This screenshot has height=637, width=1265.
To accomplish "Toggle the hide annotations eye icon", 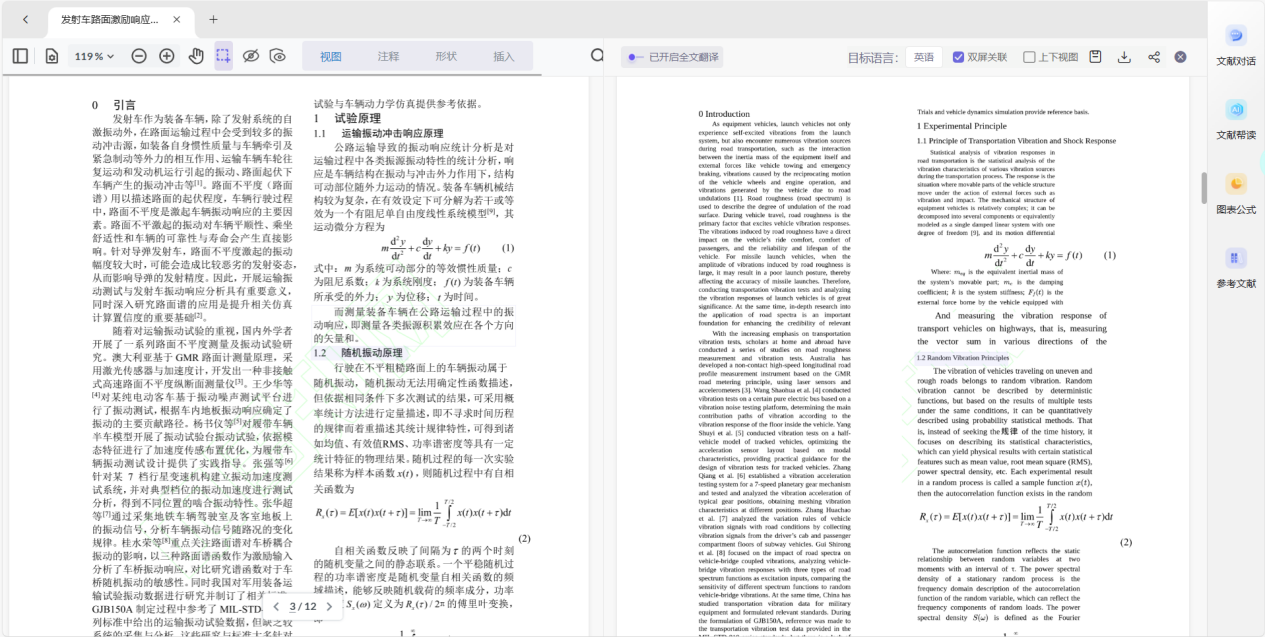I will click(251, 56).
